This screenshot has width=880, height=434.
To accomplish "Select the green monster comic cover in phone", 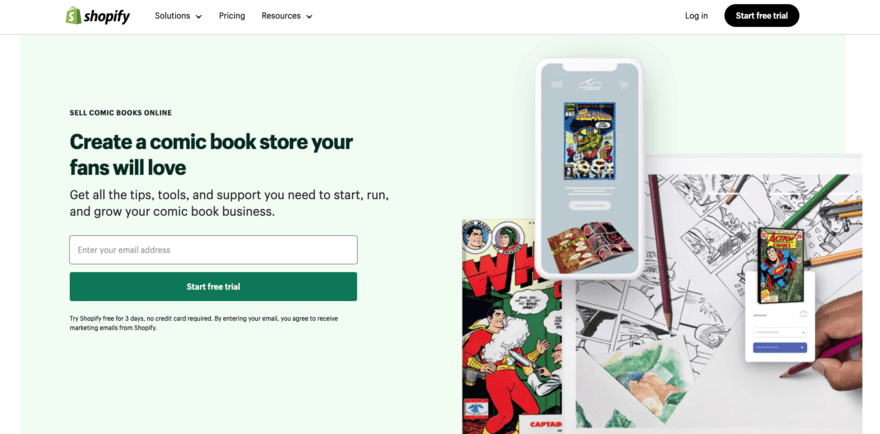I will click(589, 141).
